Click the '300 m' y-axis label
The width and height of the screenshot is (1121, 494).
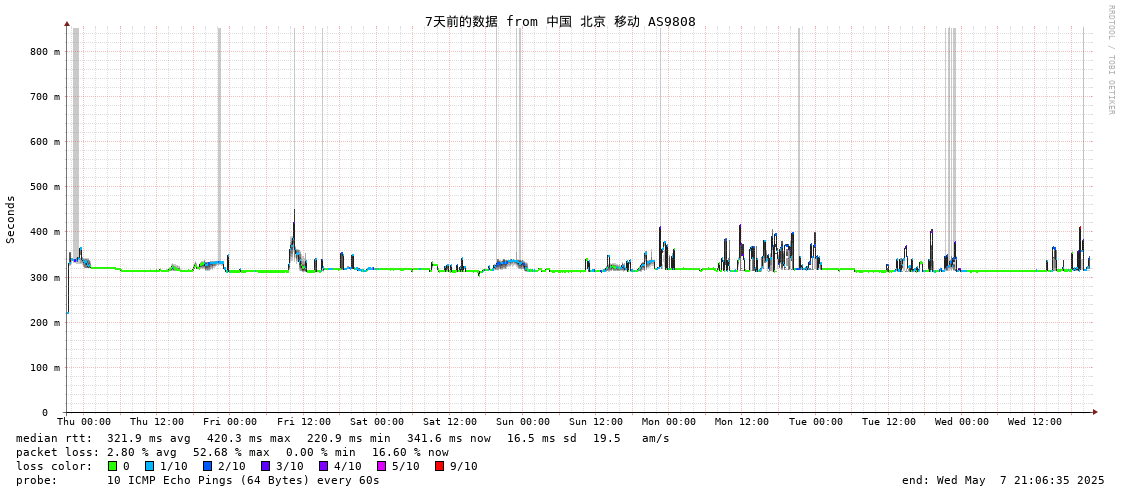pyautogui.click(x=45, y=277)
